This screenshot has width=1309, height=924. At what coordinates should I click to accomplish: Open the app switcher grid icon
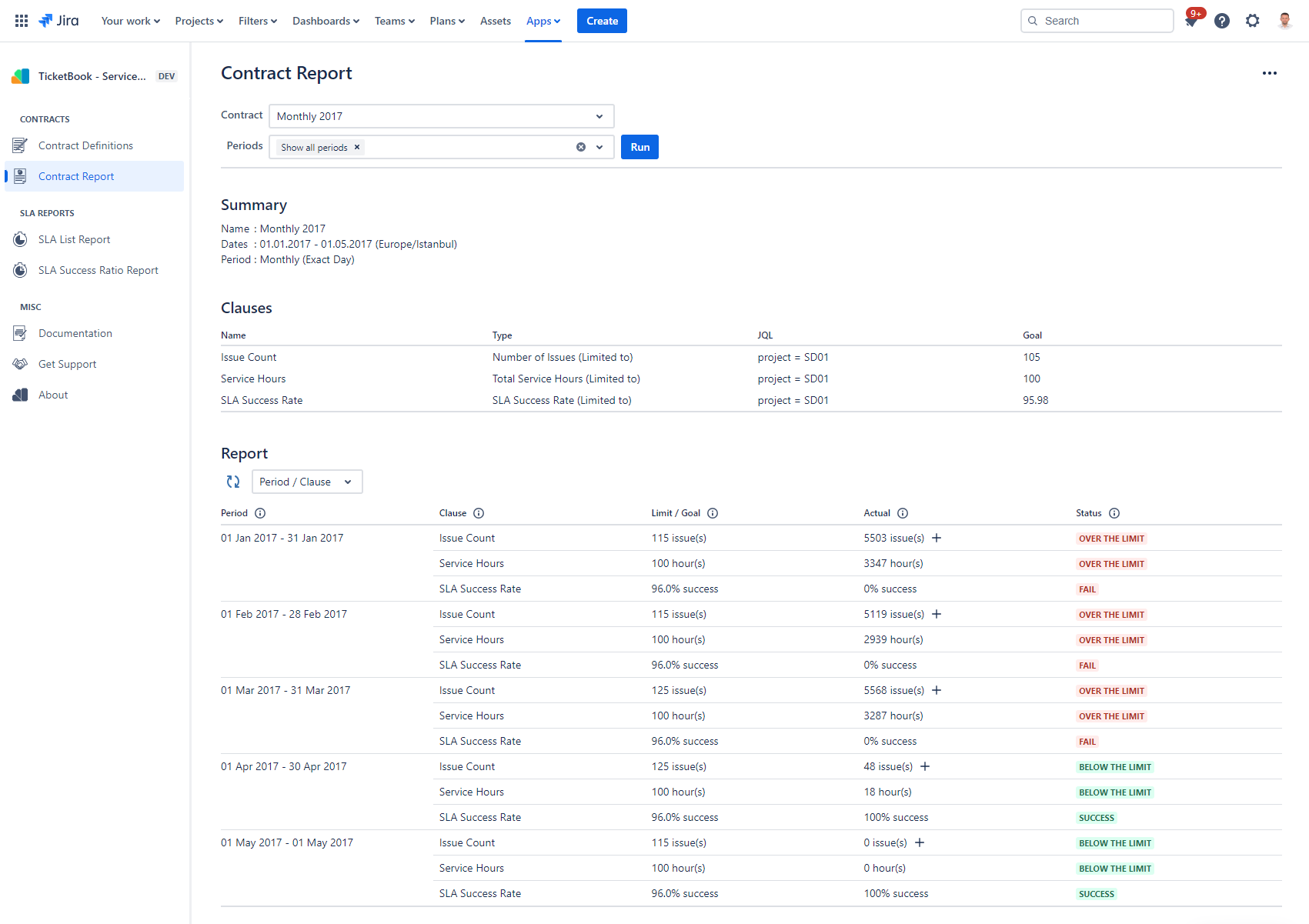[22, 21]
